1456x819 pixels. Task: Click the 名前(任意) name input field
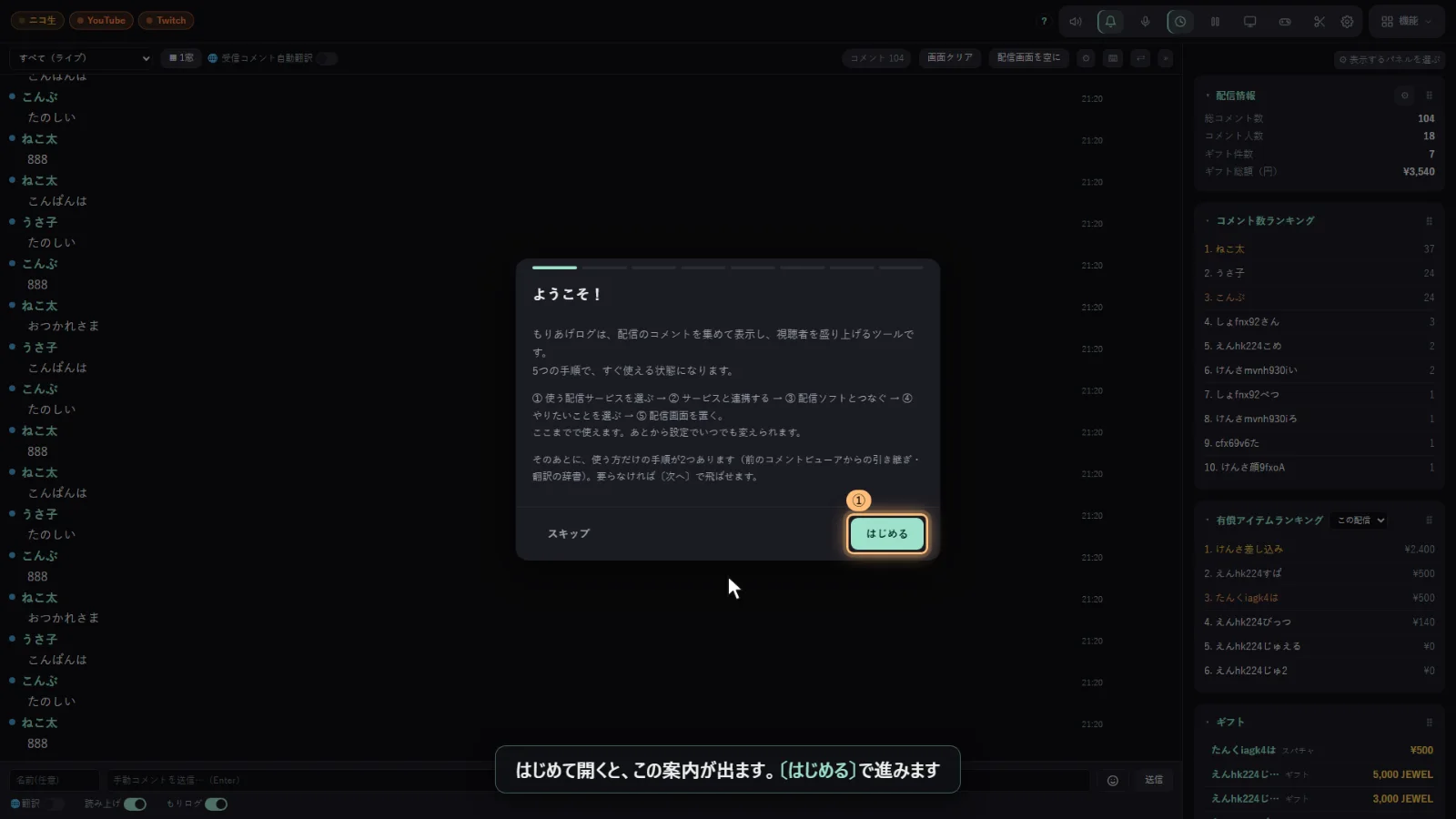(x=54, y=781)
